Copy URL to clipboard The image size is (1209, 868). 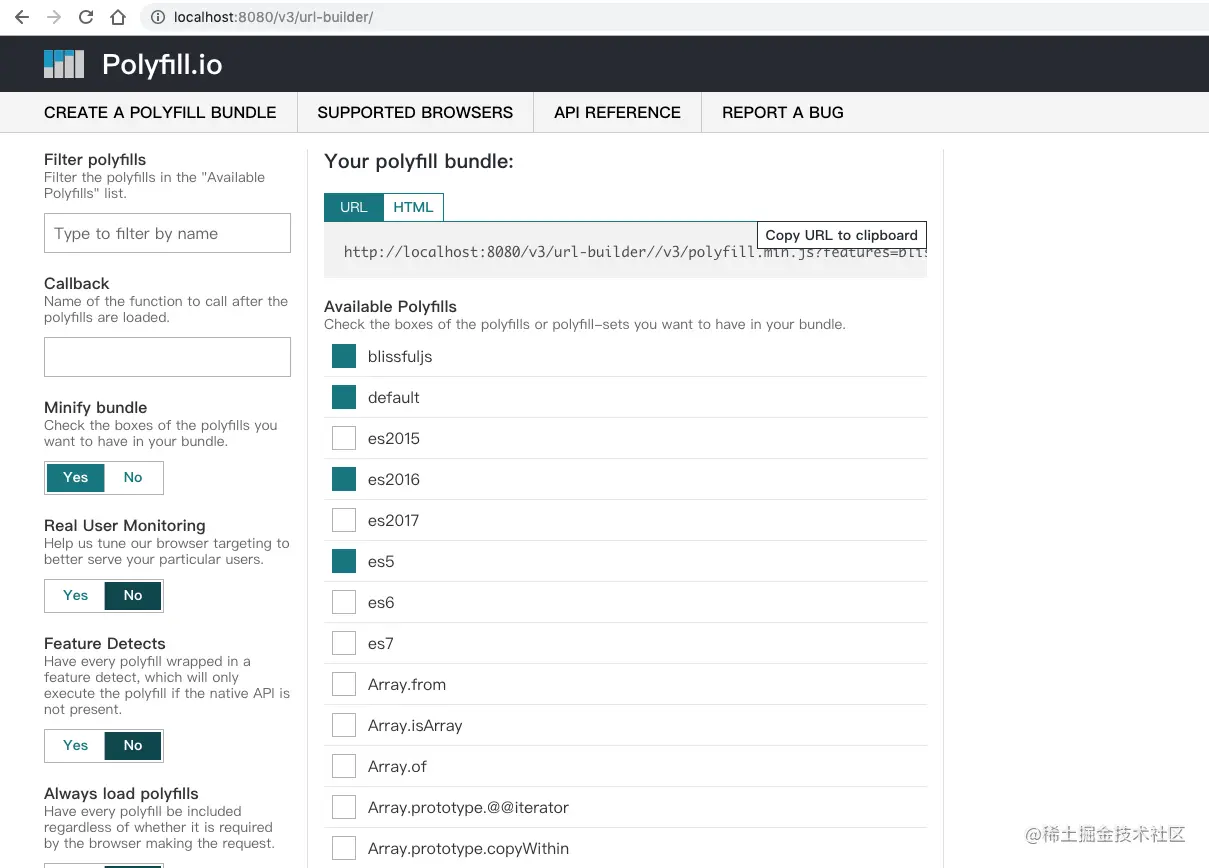click(842, 235)
